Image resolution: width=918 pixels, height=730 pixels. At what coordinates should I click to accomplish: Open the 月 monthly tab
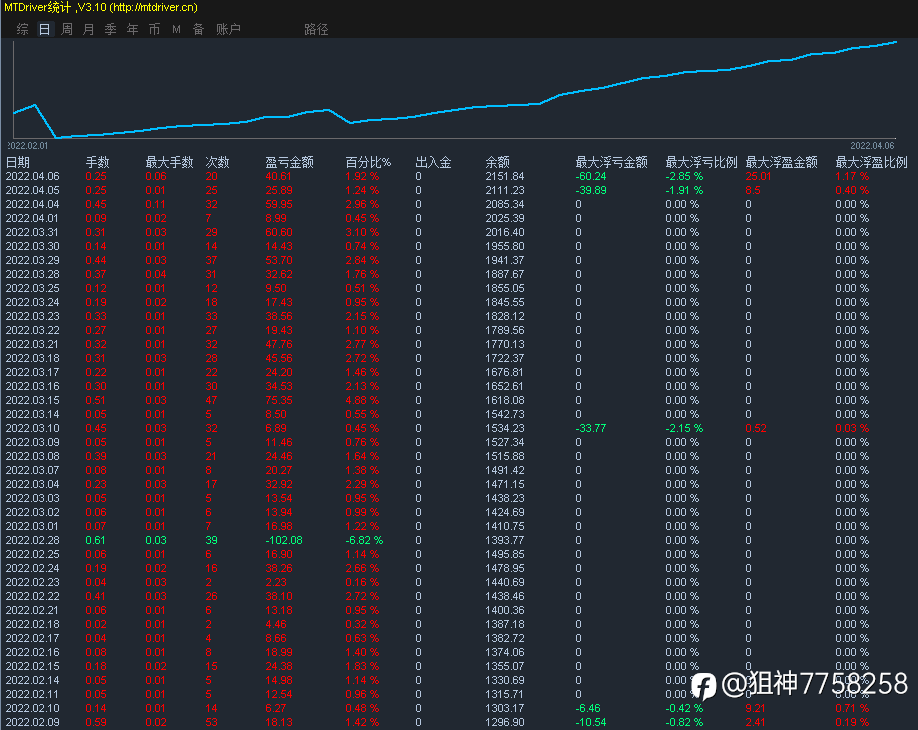(88, 29)
